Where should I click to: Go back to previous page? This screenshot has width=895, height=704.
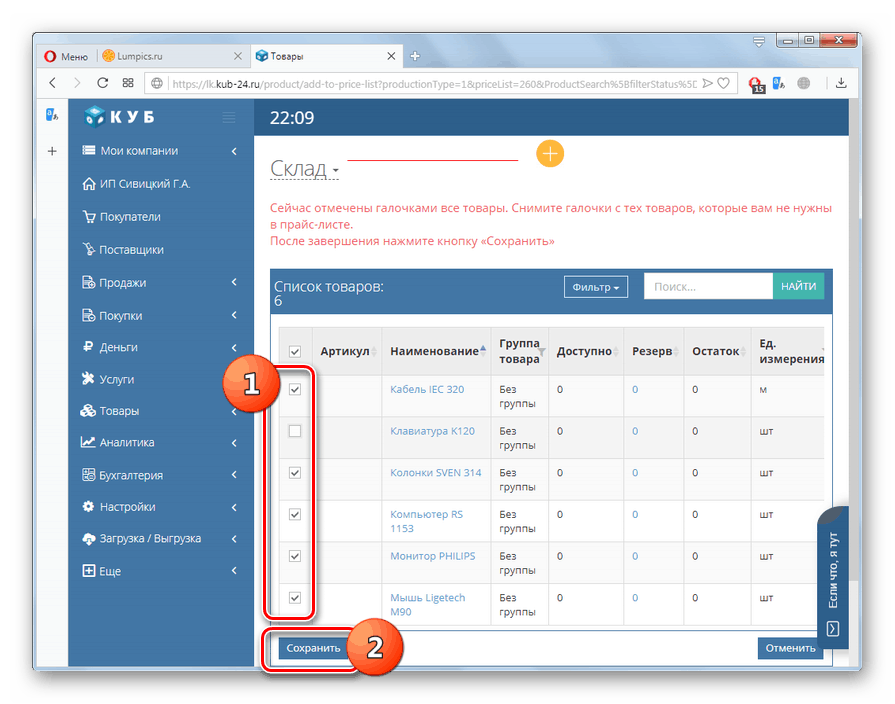coord(53,83)
